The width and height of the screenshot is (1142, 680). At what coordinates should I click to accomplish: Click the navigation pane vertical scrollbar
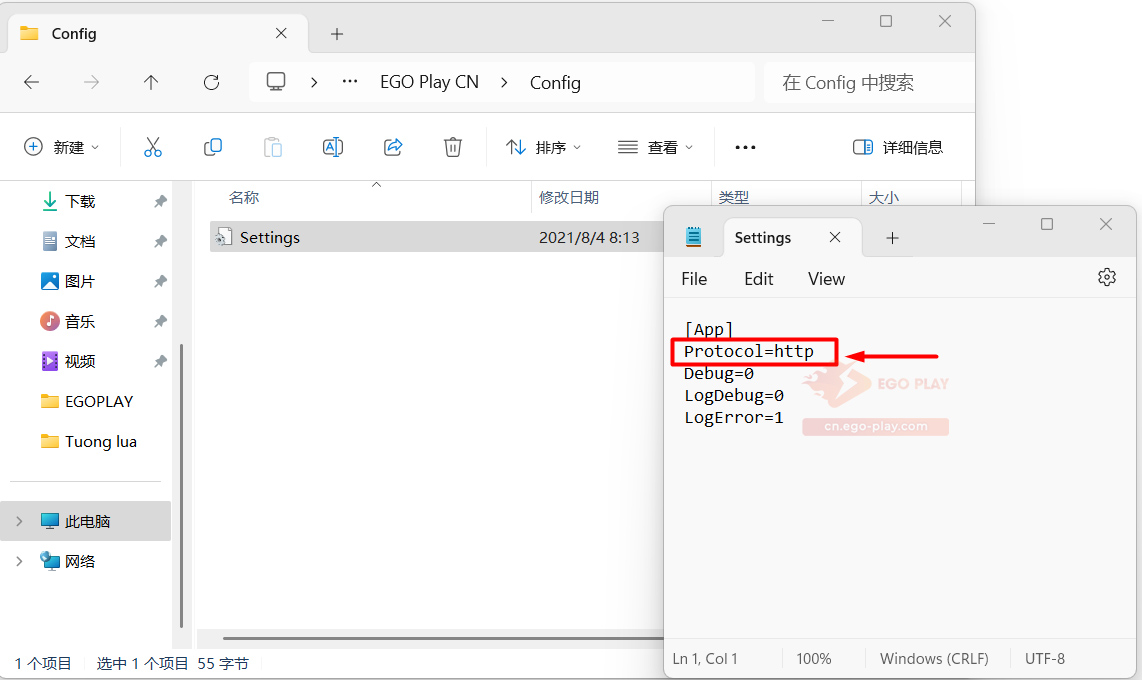point(181,486)
